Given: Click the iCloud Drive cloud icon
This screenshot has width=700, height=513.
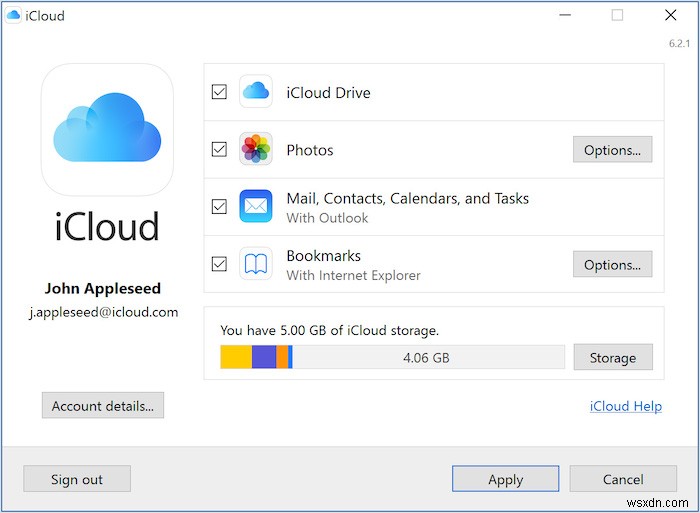Looking at the screenshot, I should tap(256, 92).
